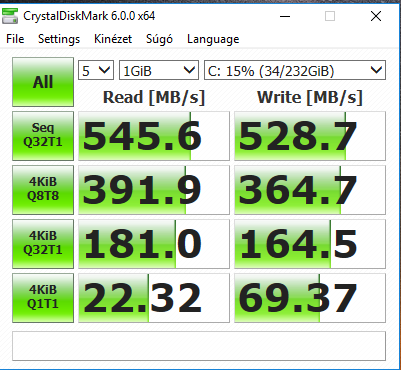Click the 4KiB Q8T8 write value 364.7
The height and width of the screenshot is (370, 401).
coord(310,190)
